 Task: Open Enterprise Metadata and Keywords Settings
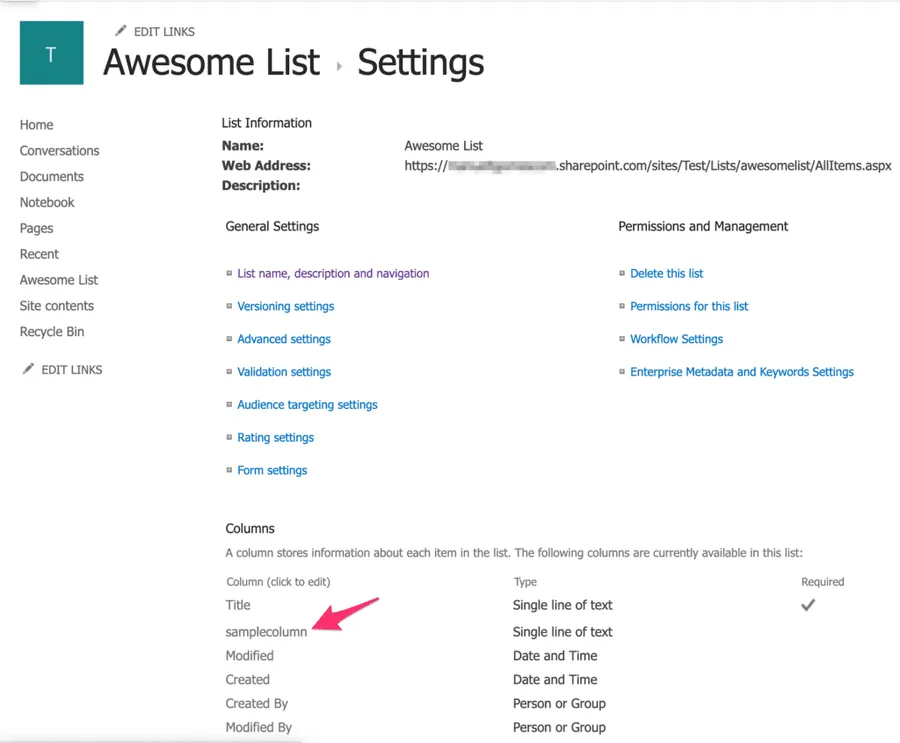pos(741,372)
